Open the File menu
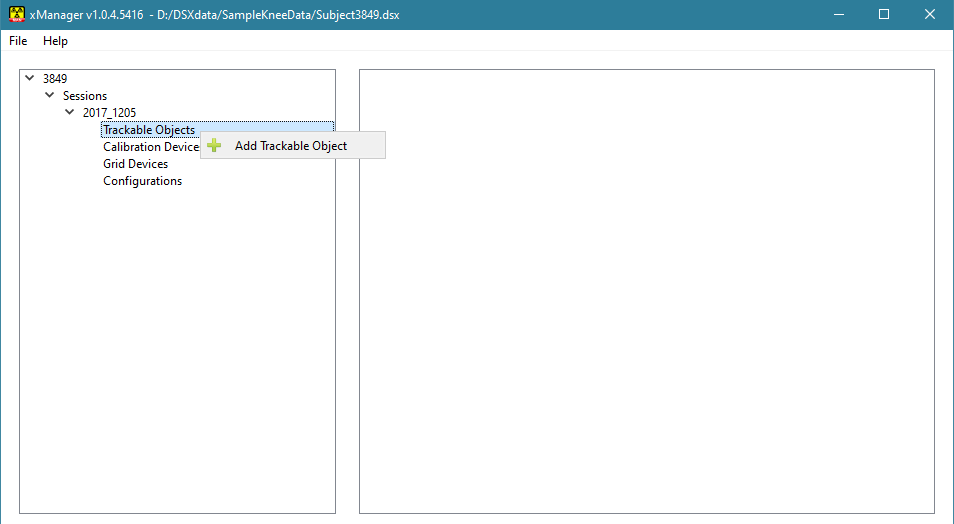 (18, 41)
